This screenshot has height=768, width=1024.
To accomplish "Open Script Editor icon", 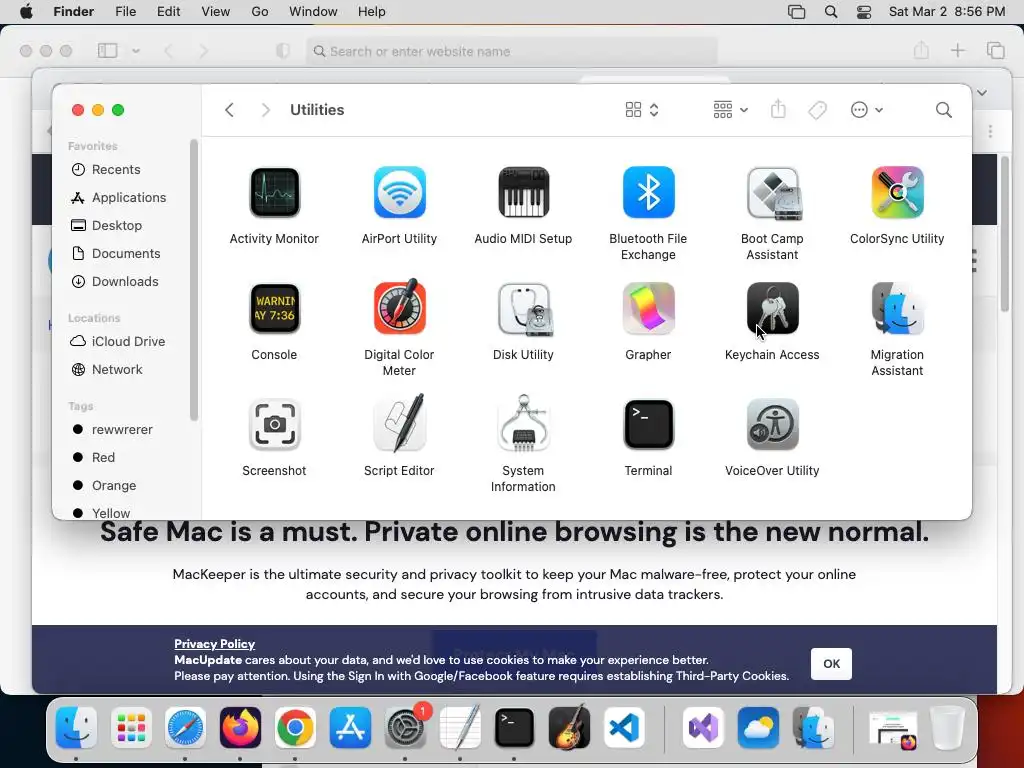I will pos(400,423).
